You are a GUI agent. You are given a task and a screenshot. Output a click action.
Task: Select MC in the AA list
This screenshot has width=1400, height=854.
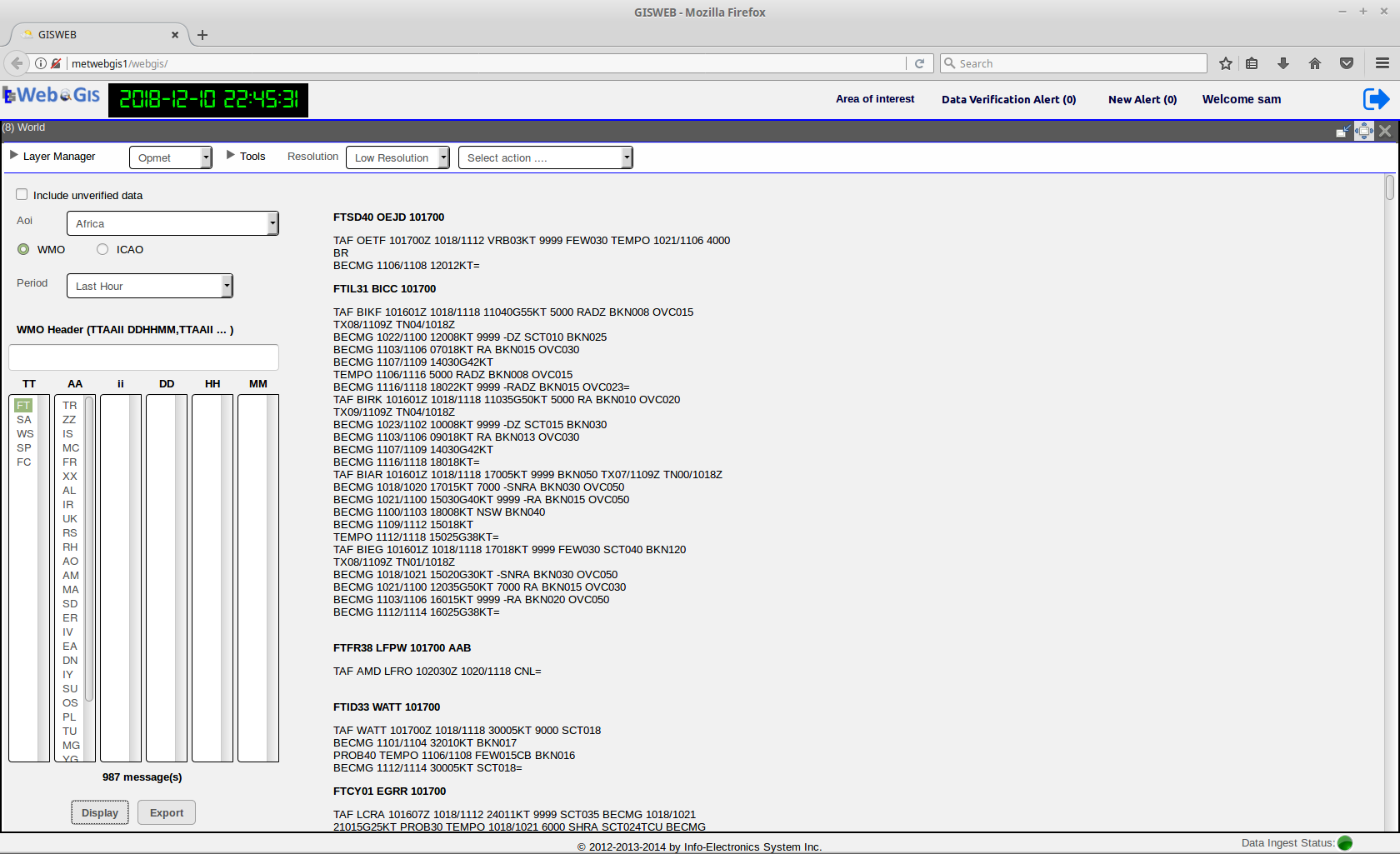71,447
